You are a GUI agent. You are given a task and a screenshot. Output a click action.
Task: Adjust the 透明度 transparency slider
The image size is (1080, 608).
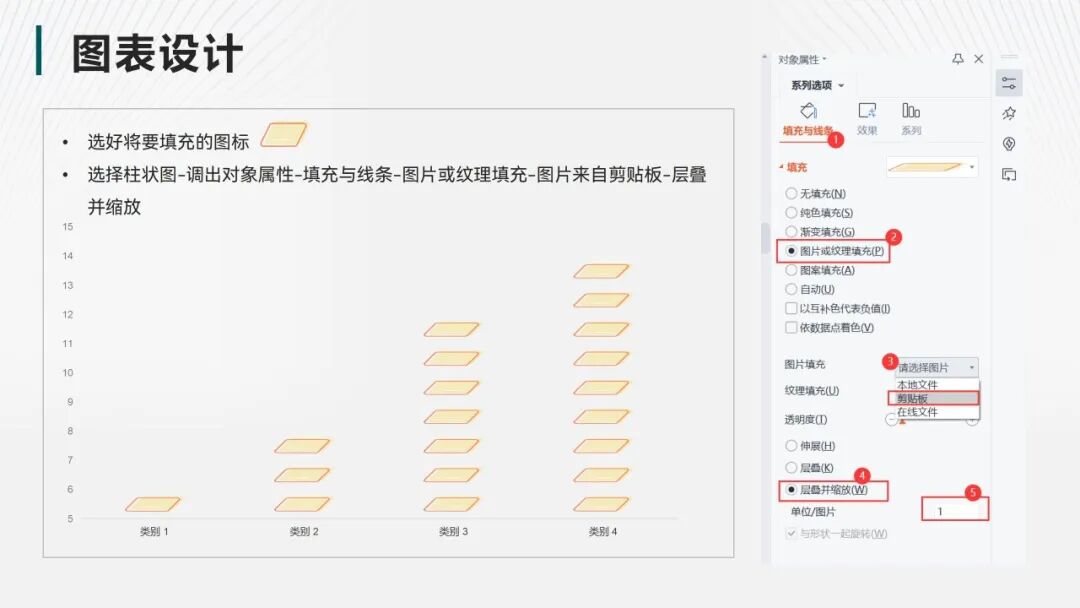(932, 419)
